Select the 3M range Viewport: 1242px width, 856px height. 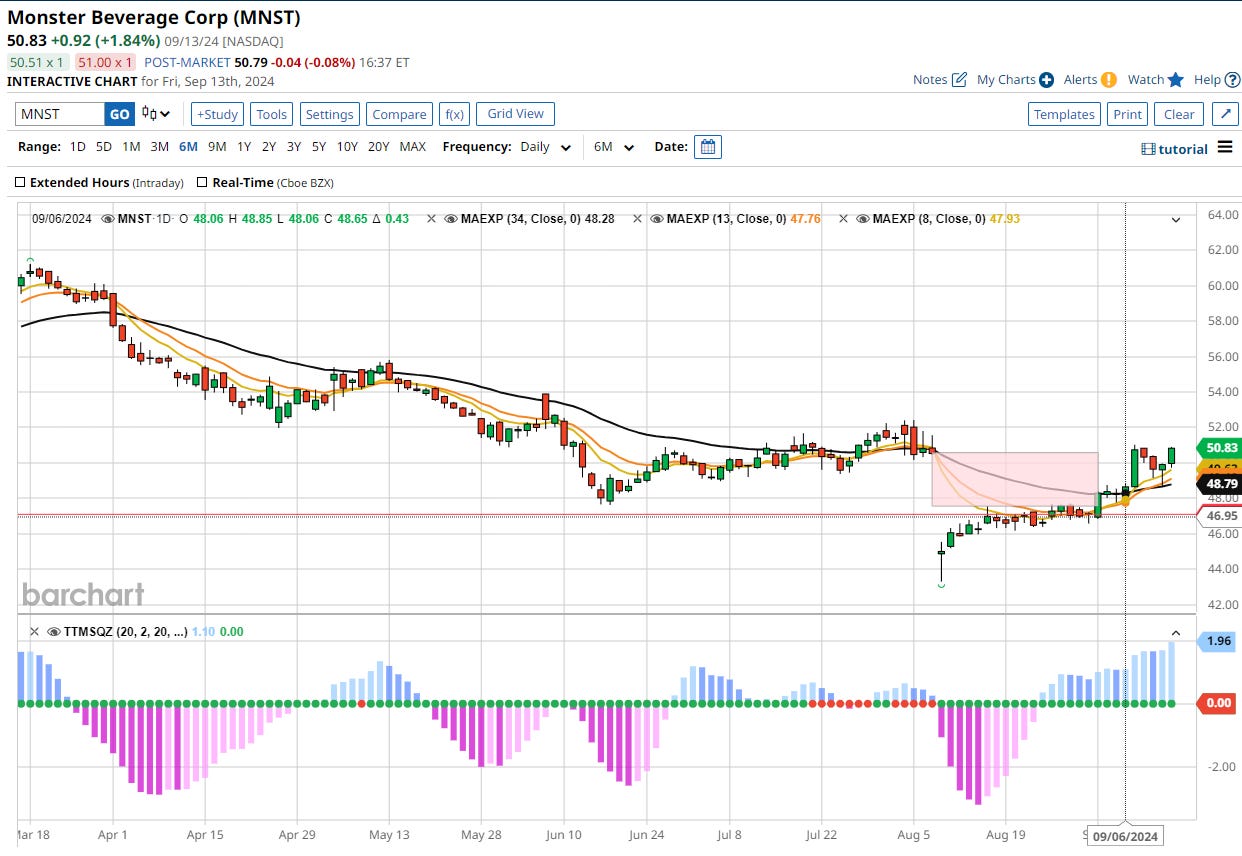159,147
